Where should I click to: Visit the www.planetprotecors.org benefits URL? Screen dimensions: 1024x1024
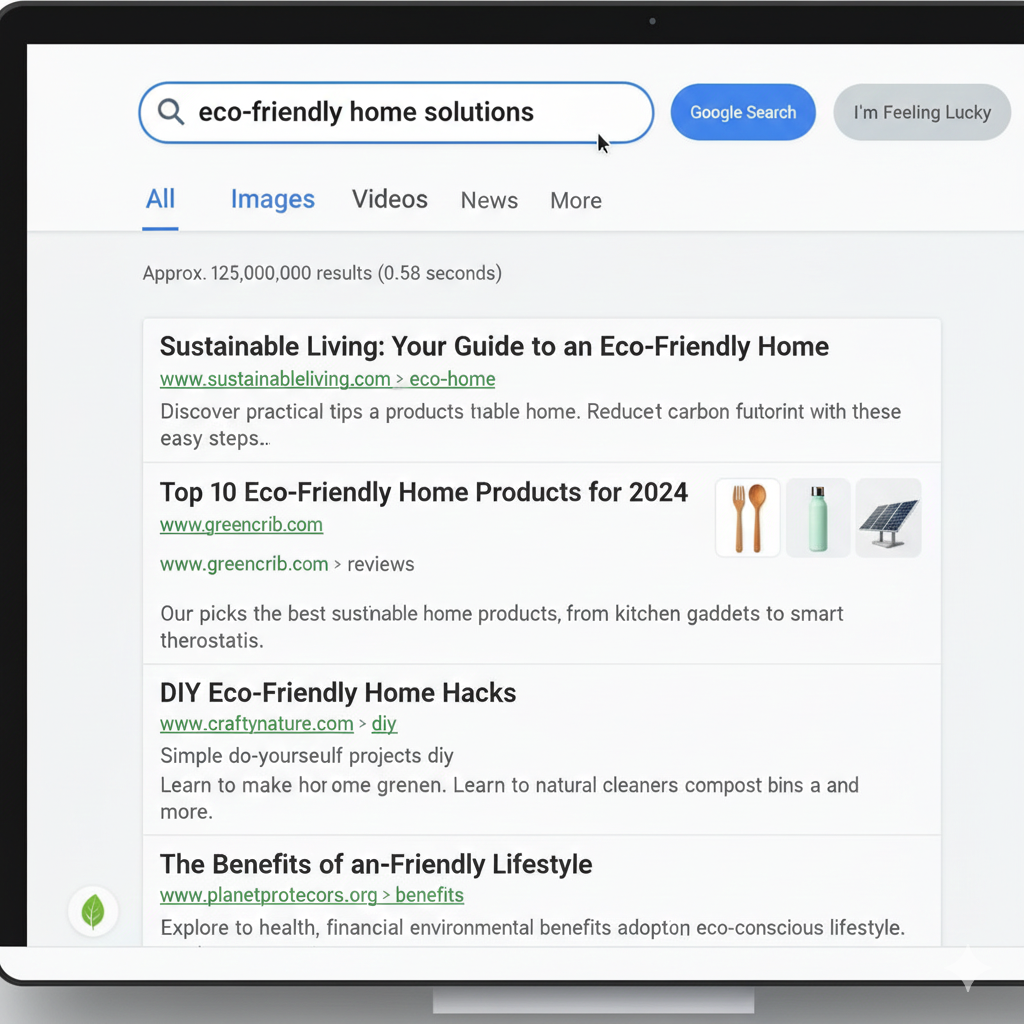[x=311, y=895]
